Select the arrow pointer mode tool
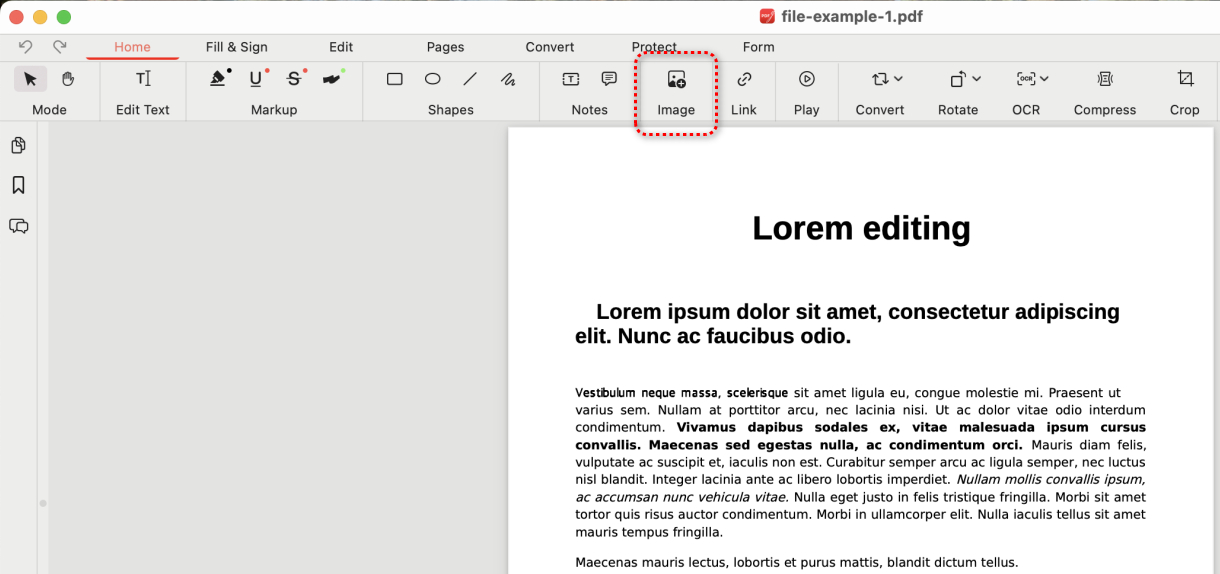The image size is (1220, 574). click(x=30, y=79)
